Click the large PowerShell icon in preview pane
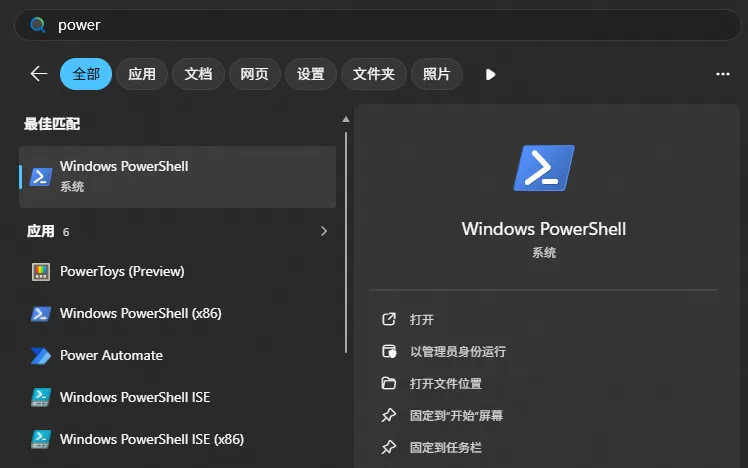748x468 pixels. 544,168
